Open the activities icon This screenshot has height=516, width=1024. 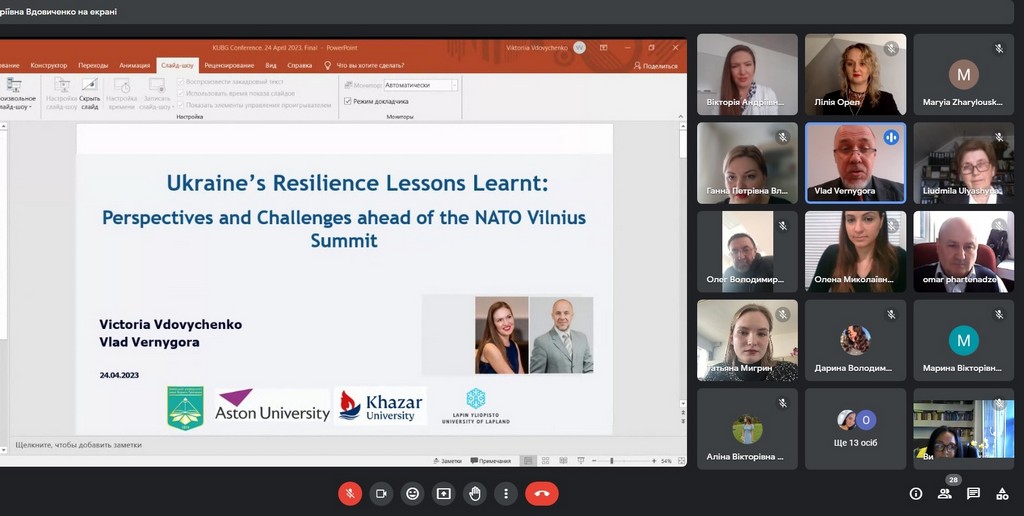1002,494
